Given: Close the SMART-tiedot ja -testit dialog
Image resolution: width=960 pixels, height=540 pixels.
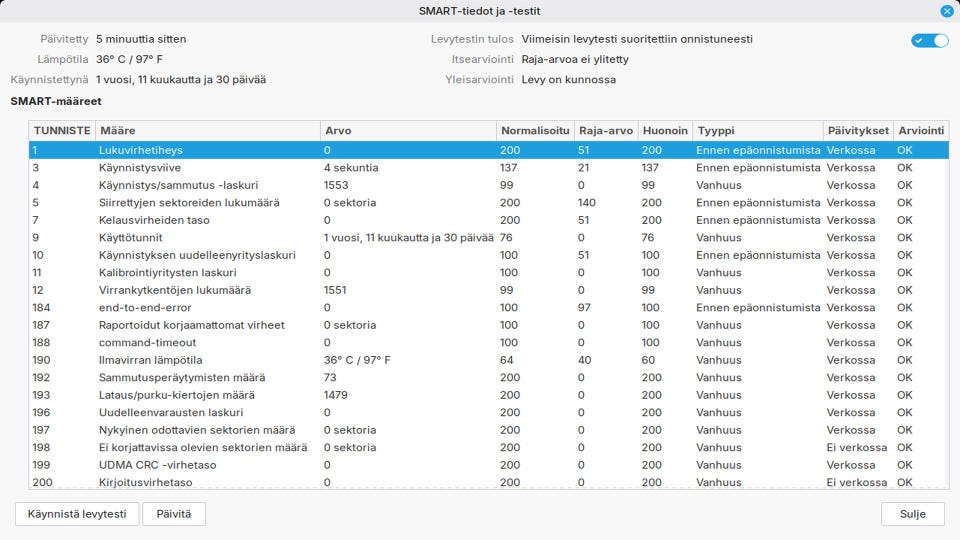Looking at the screenshot, I should pyautogui.click(x=947, y=11).
